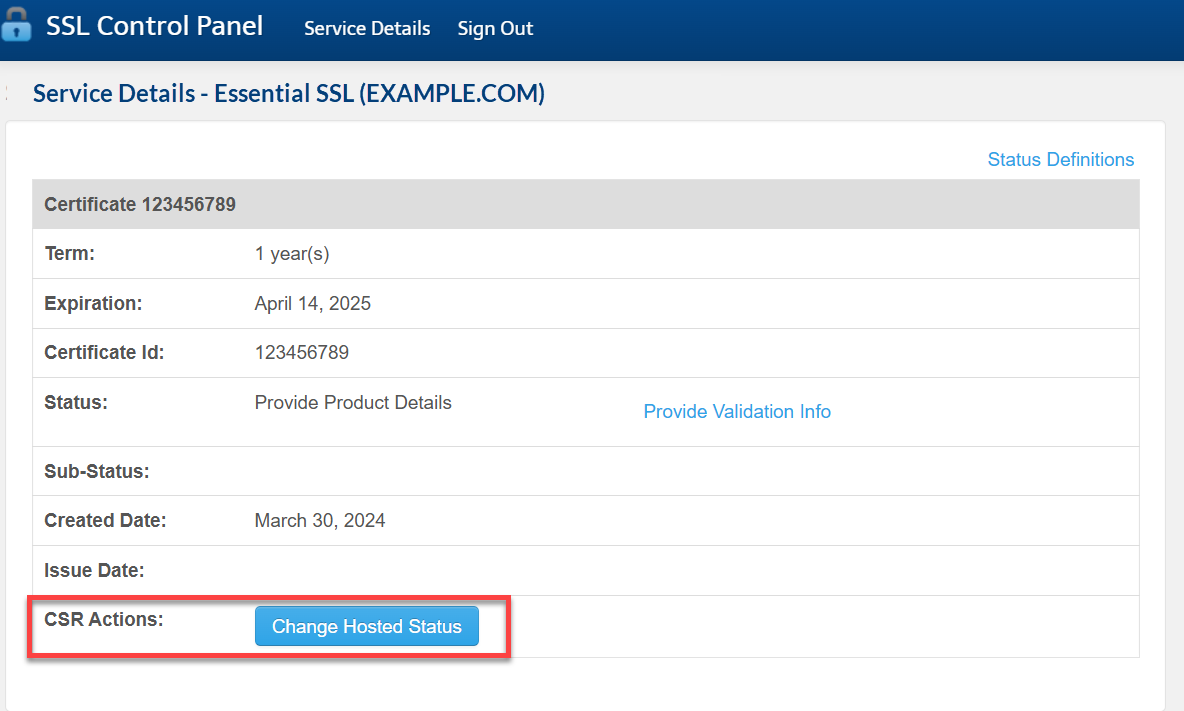Click the Status value Provide Product Details
Image resolution: width=1184 pixels, height=711 pixels.
353,402
